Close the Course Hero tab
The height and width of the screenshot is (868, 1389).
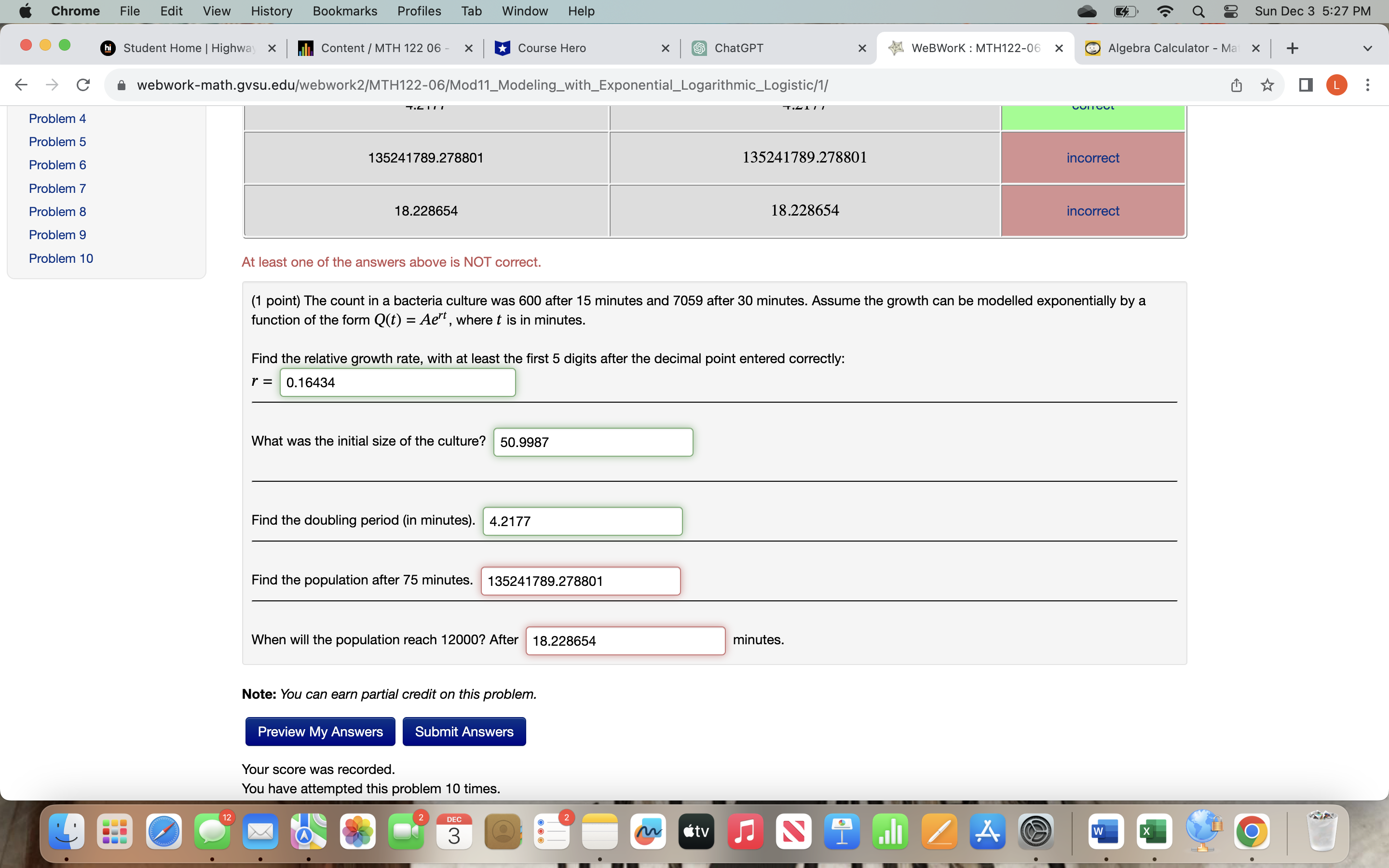click(665, 48)
